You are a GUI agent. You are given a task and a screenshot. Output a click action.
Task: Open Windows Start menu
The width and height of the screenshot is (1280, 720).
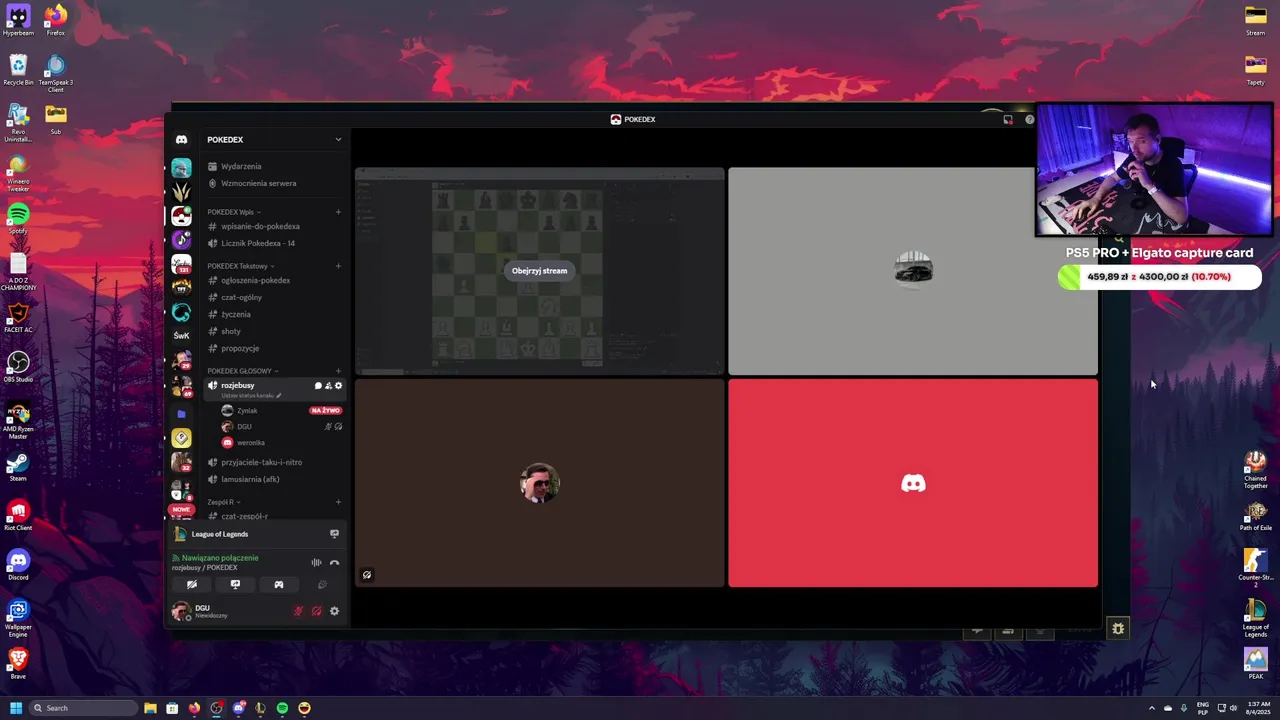point(16,708)
